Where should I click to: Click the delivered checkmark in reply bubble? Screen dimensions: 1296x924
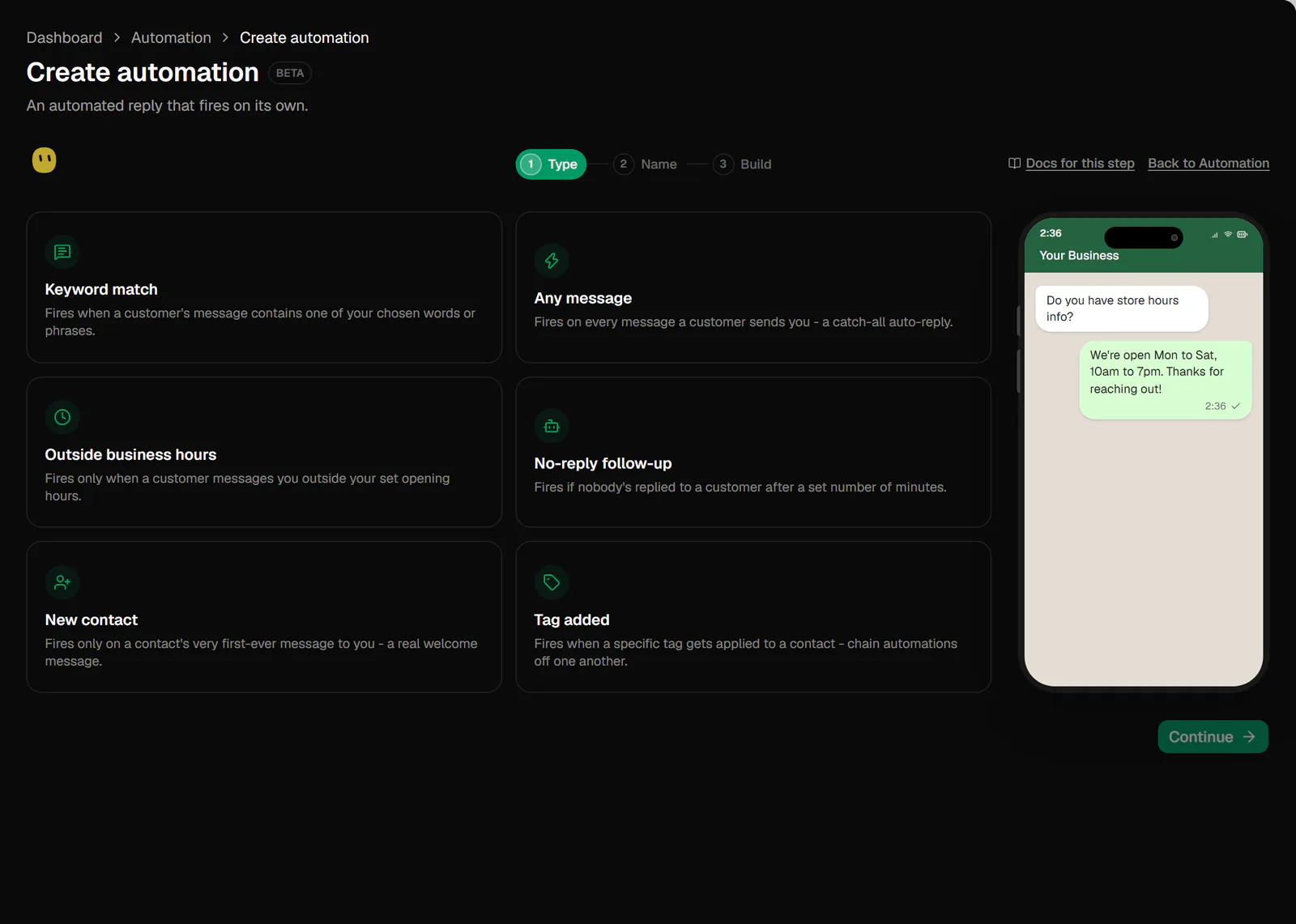[1236, 407]
